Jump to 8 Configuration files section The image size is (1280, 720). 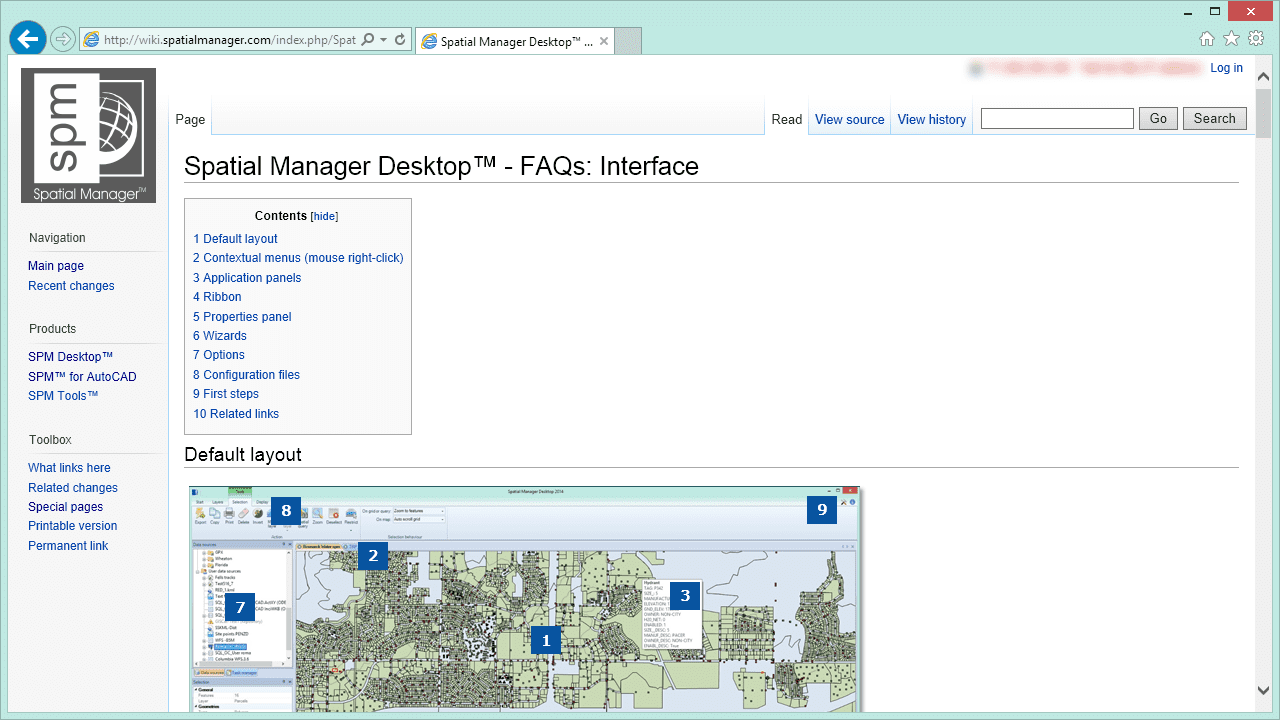[247, 375]
